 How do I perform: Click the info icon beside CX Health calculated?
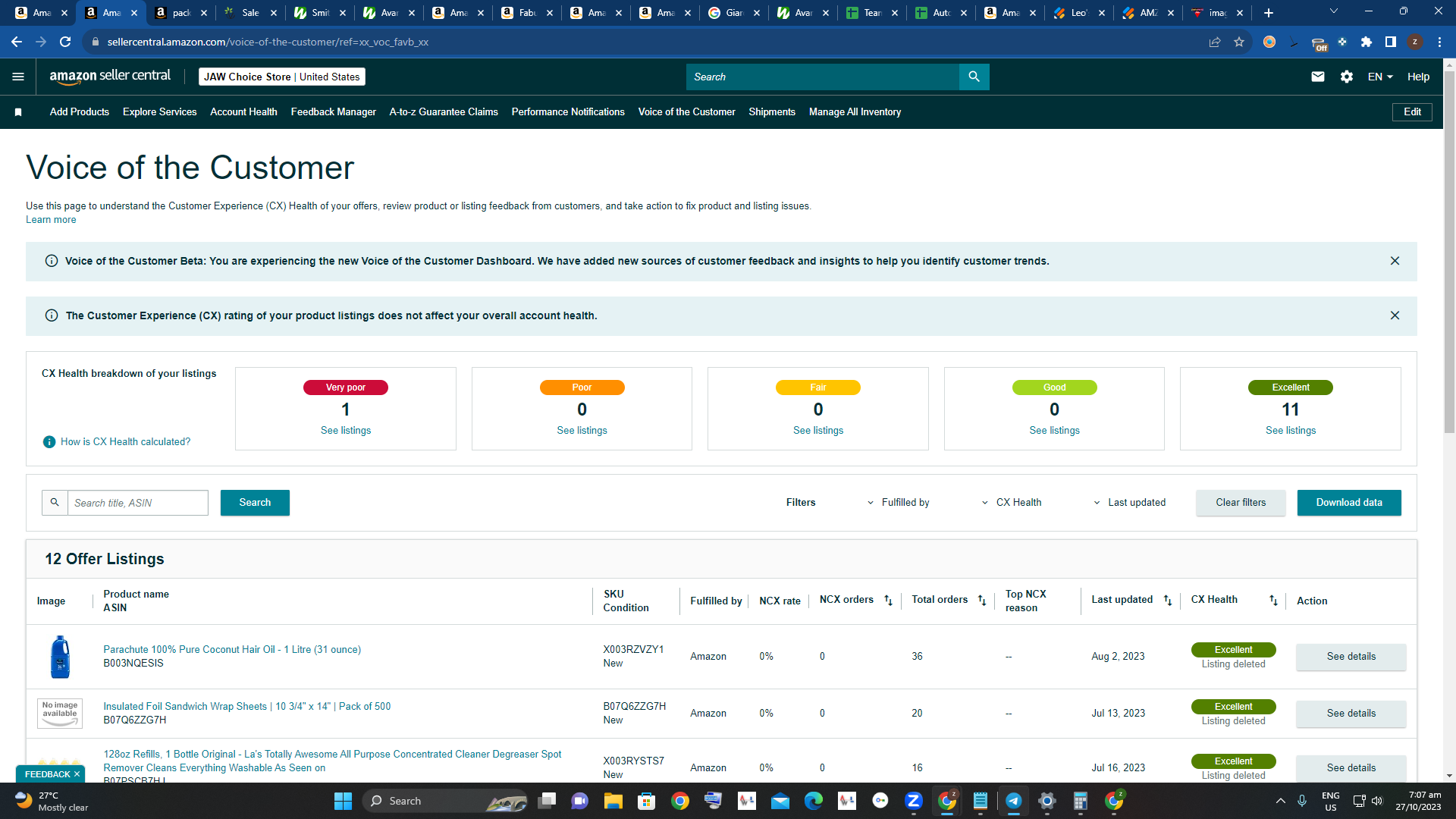(x=49, y=442)
